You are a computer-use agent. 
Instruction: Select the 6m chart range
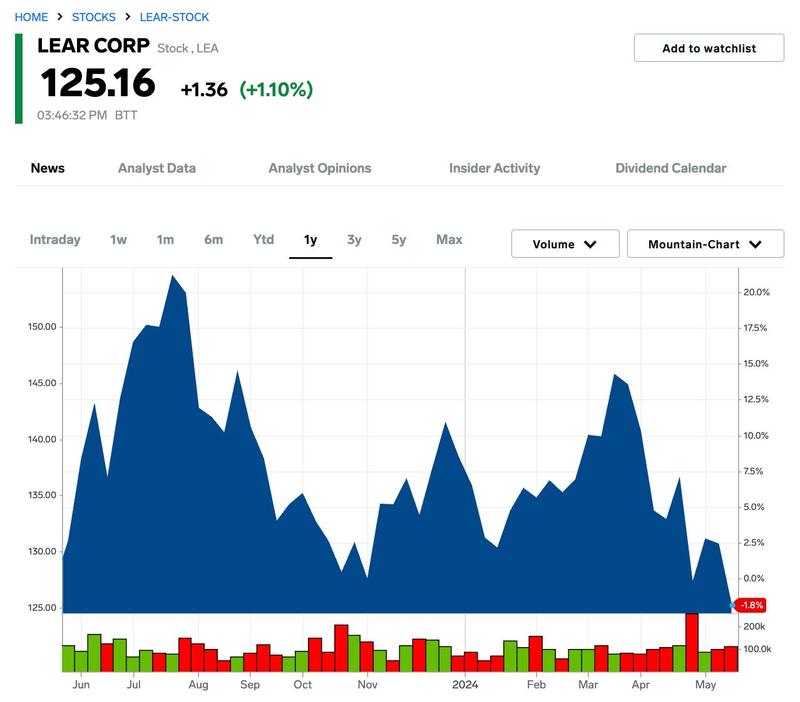[213, 239]
